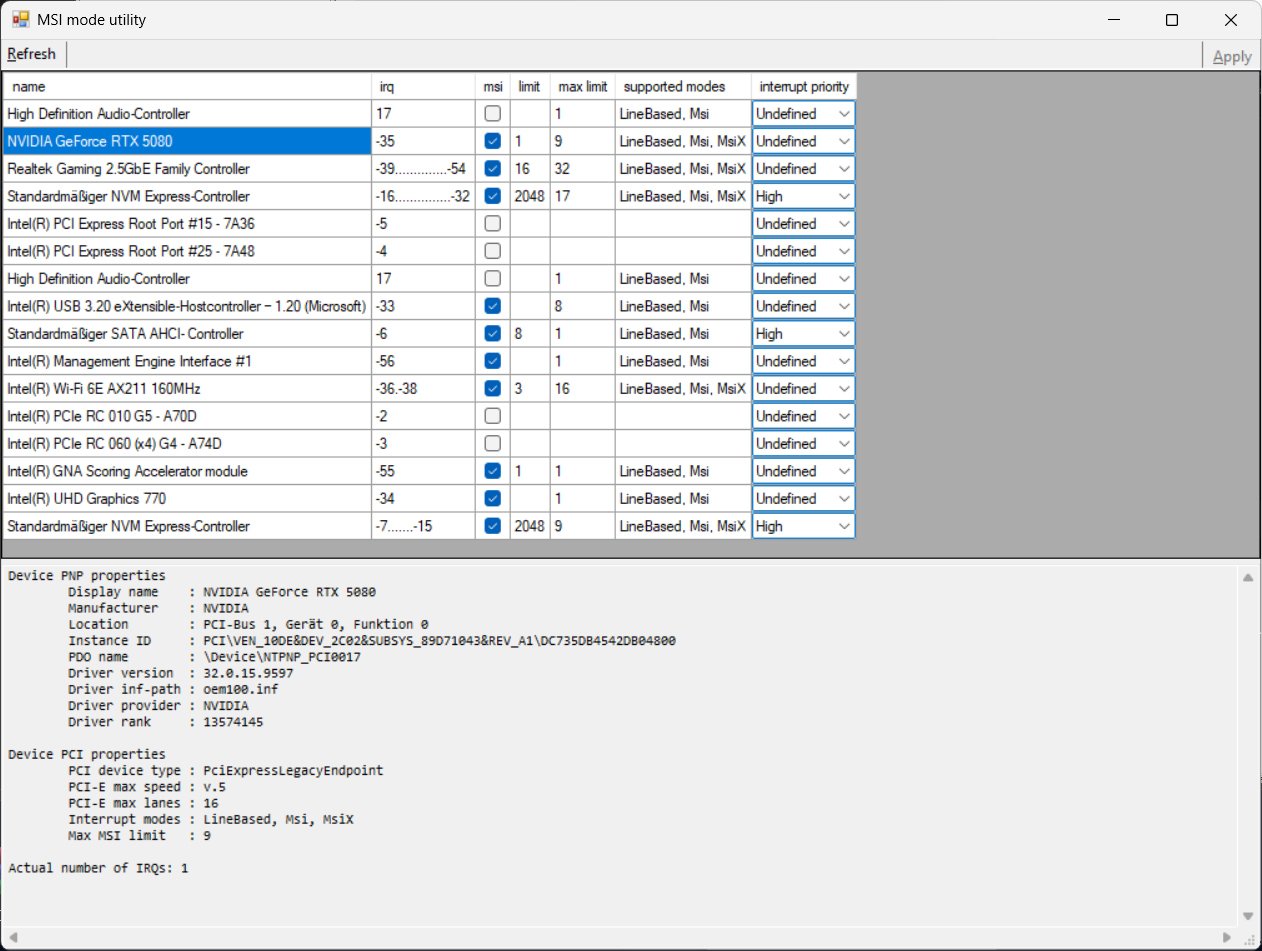Open priority dropdown for PCIe RC 010 G5
This screenshot has height=951, width=1262.
pos(804,416)
